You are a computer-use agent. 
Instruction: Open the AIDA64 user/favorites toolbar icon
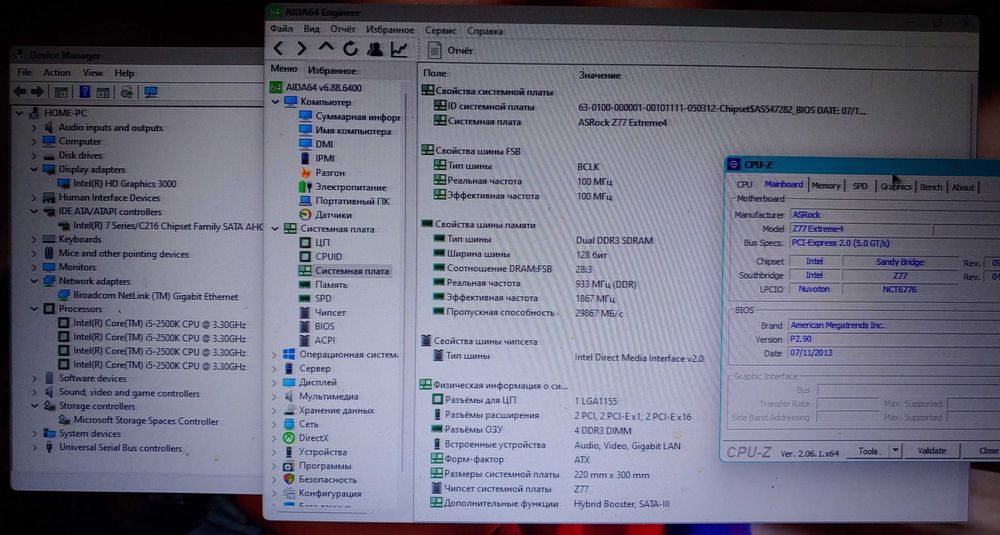[375, 48]
